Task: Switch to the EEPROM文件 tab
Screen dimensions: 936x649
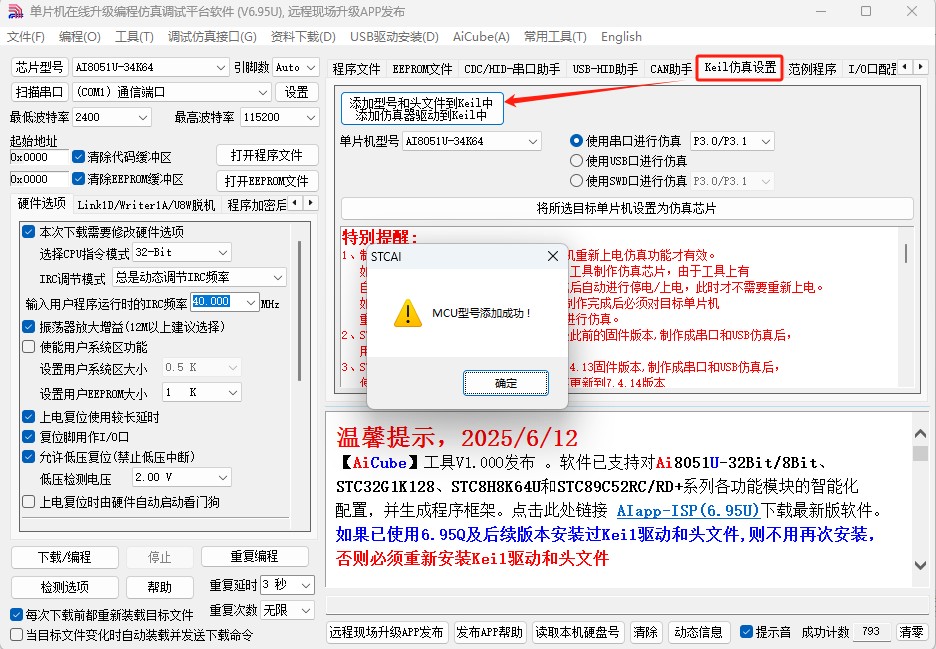Action: (x=422, y=69)
